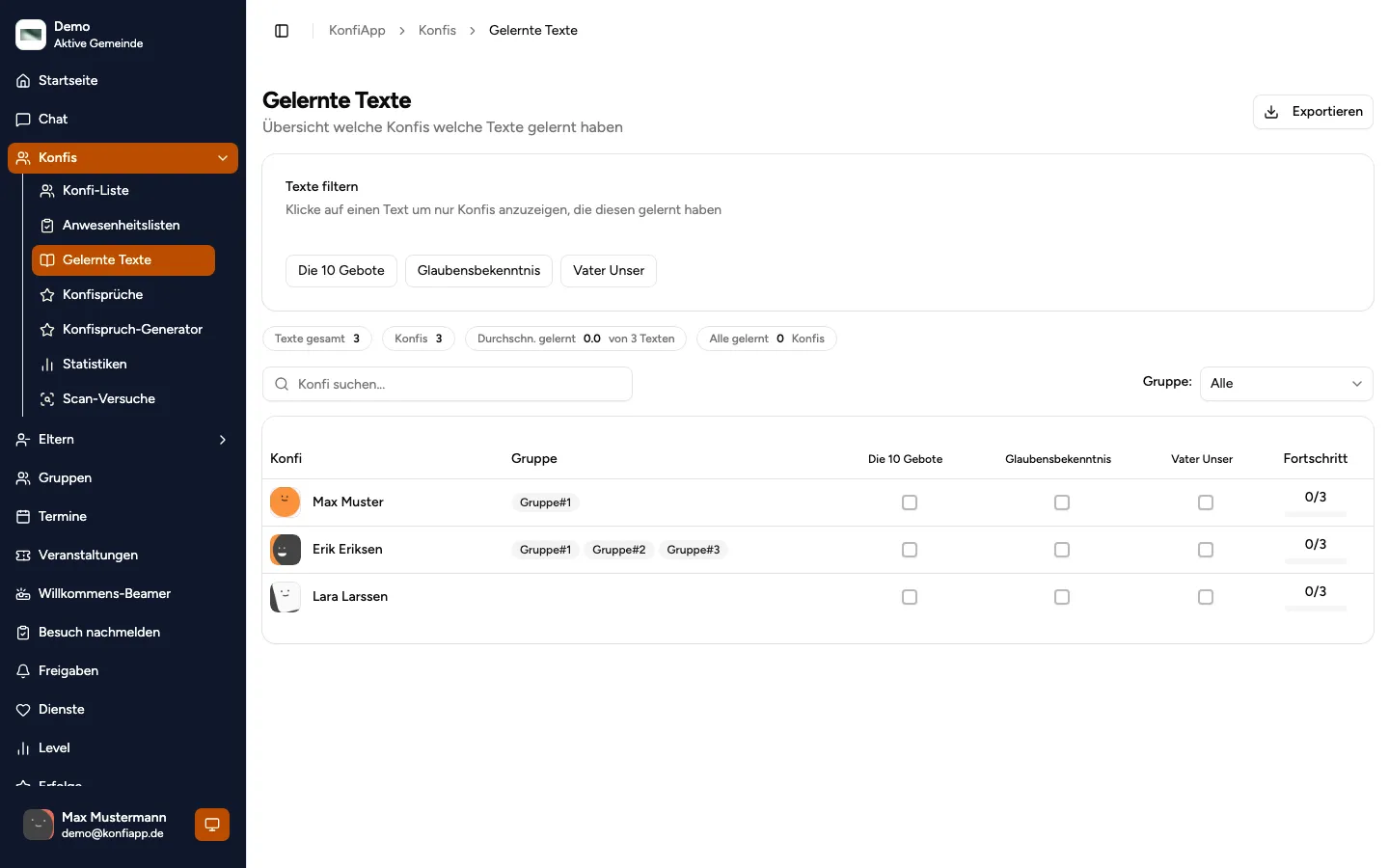
Task: Click the Termine calendar icon
Action: click(23, 517)
